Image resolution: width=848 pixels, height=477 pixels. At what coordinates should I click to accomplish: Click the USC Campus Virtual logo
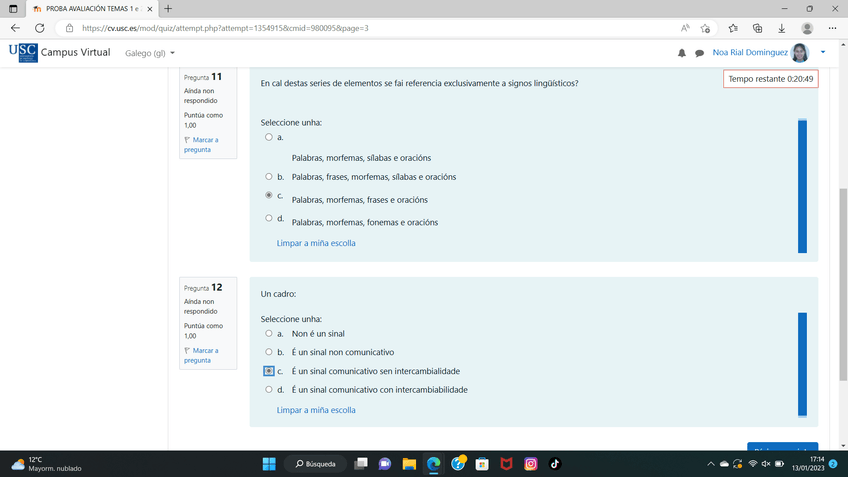click(59, 52)
